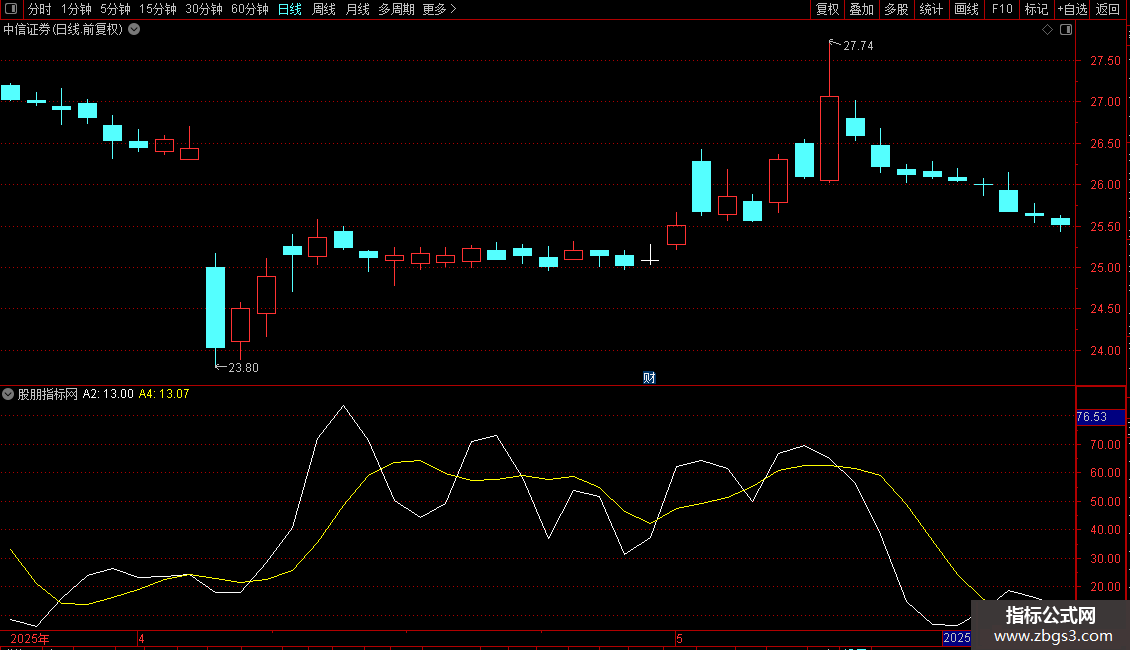Viewport: 1130px width, 650px height.
Task: Switch to 分时 intraday view
Action: 40,9
